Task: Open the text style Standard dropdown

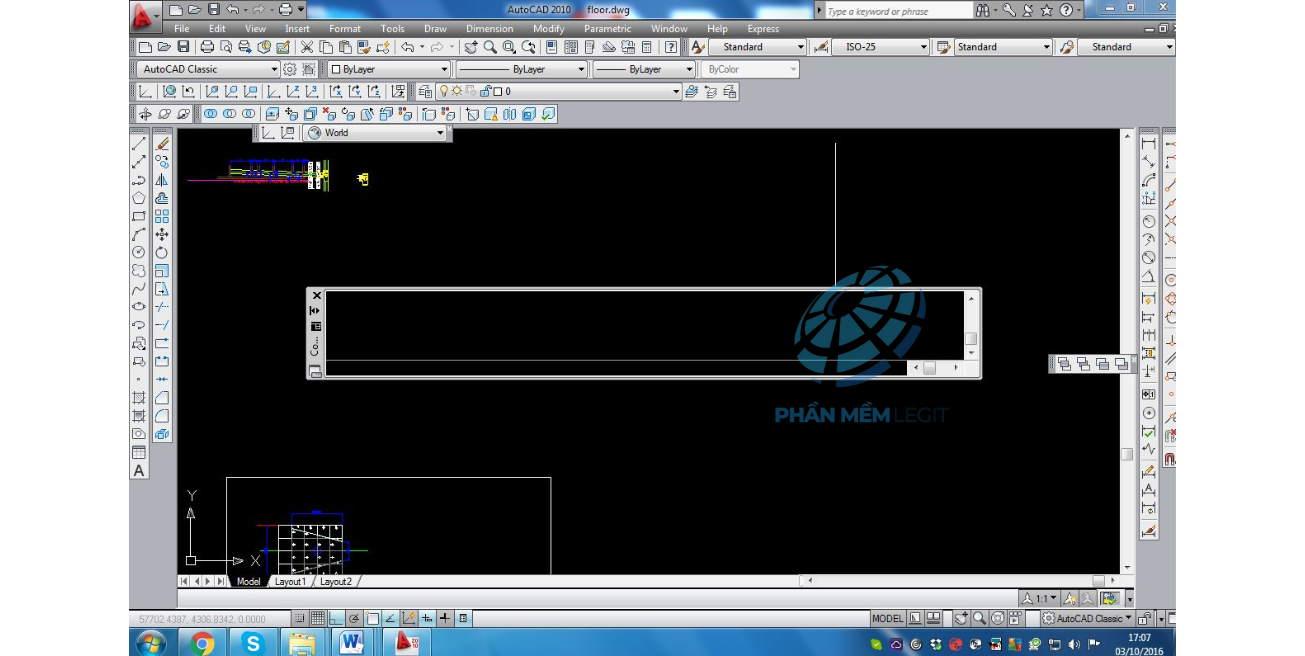Action: pyautogui.click(x=757, y=47)
